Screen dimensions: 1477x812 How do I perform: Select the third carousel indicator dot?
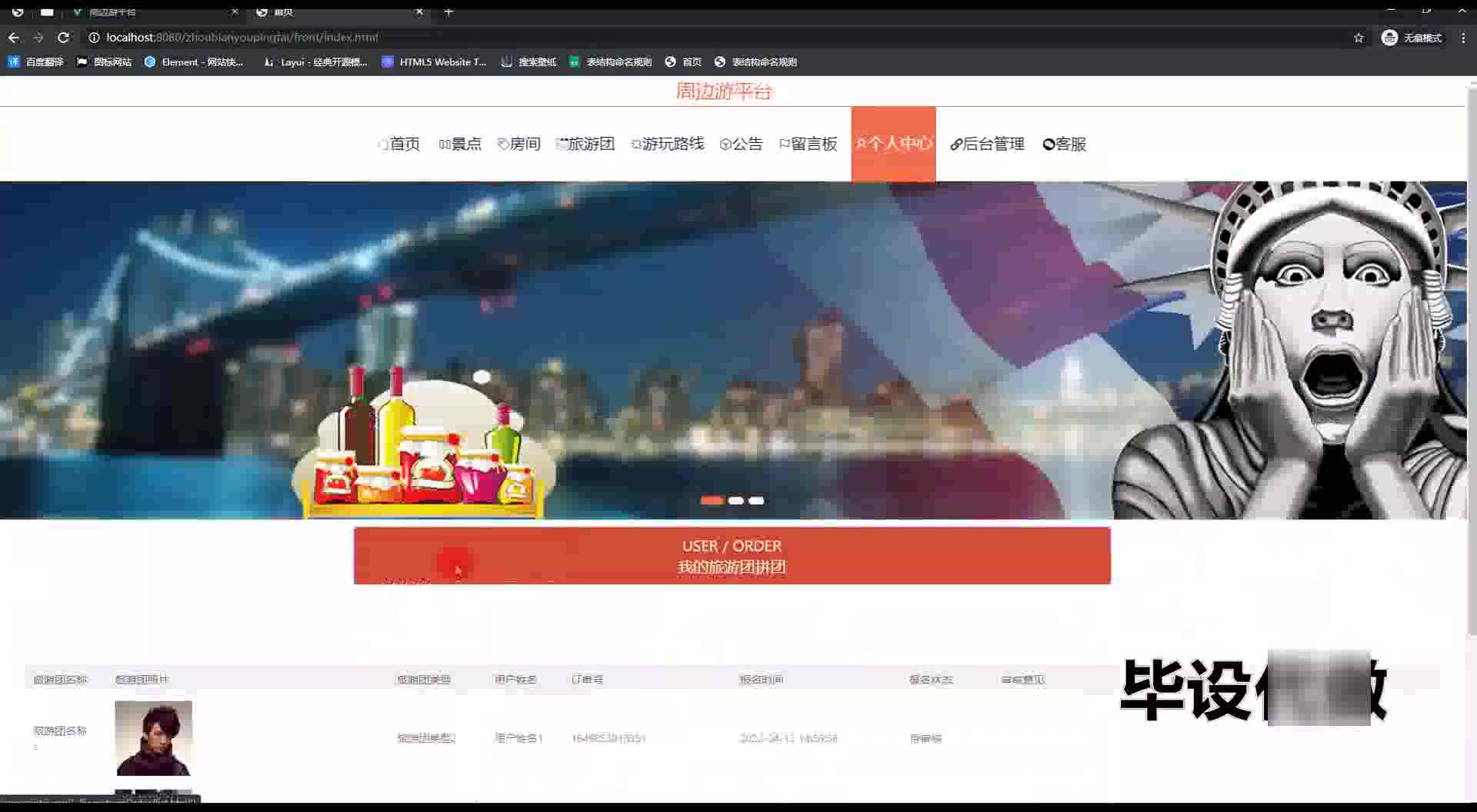click(x=757, y=501)
